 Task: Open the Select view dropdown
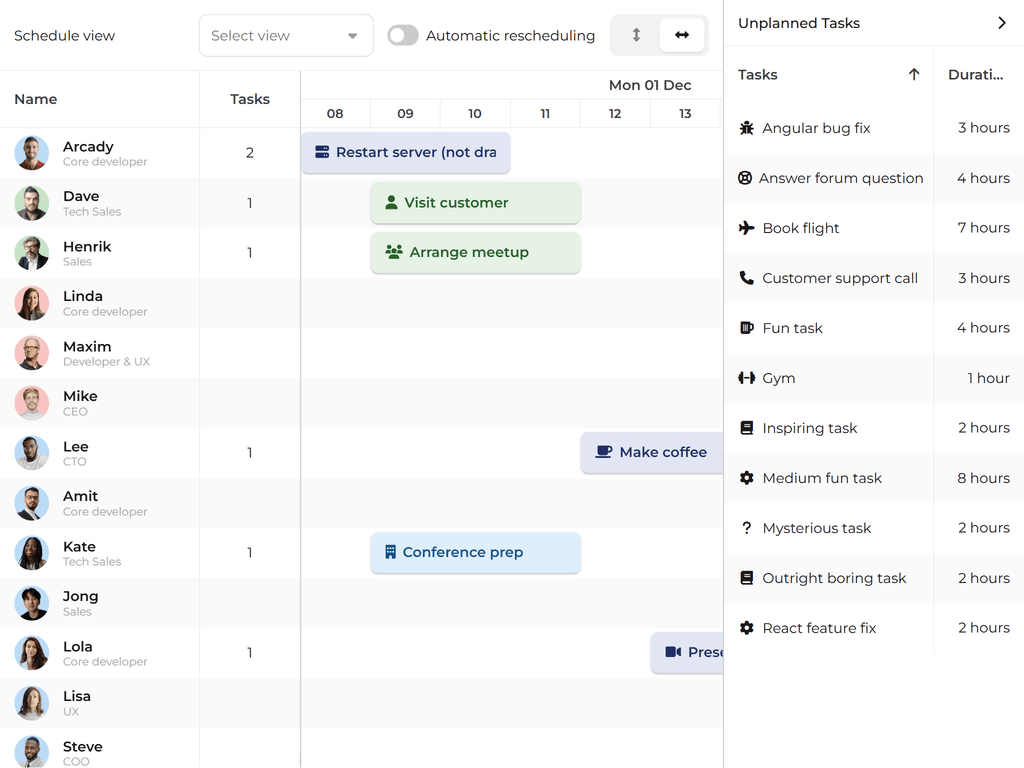[x=286, y=36]
